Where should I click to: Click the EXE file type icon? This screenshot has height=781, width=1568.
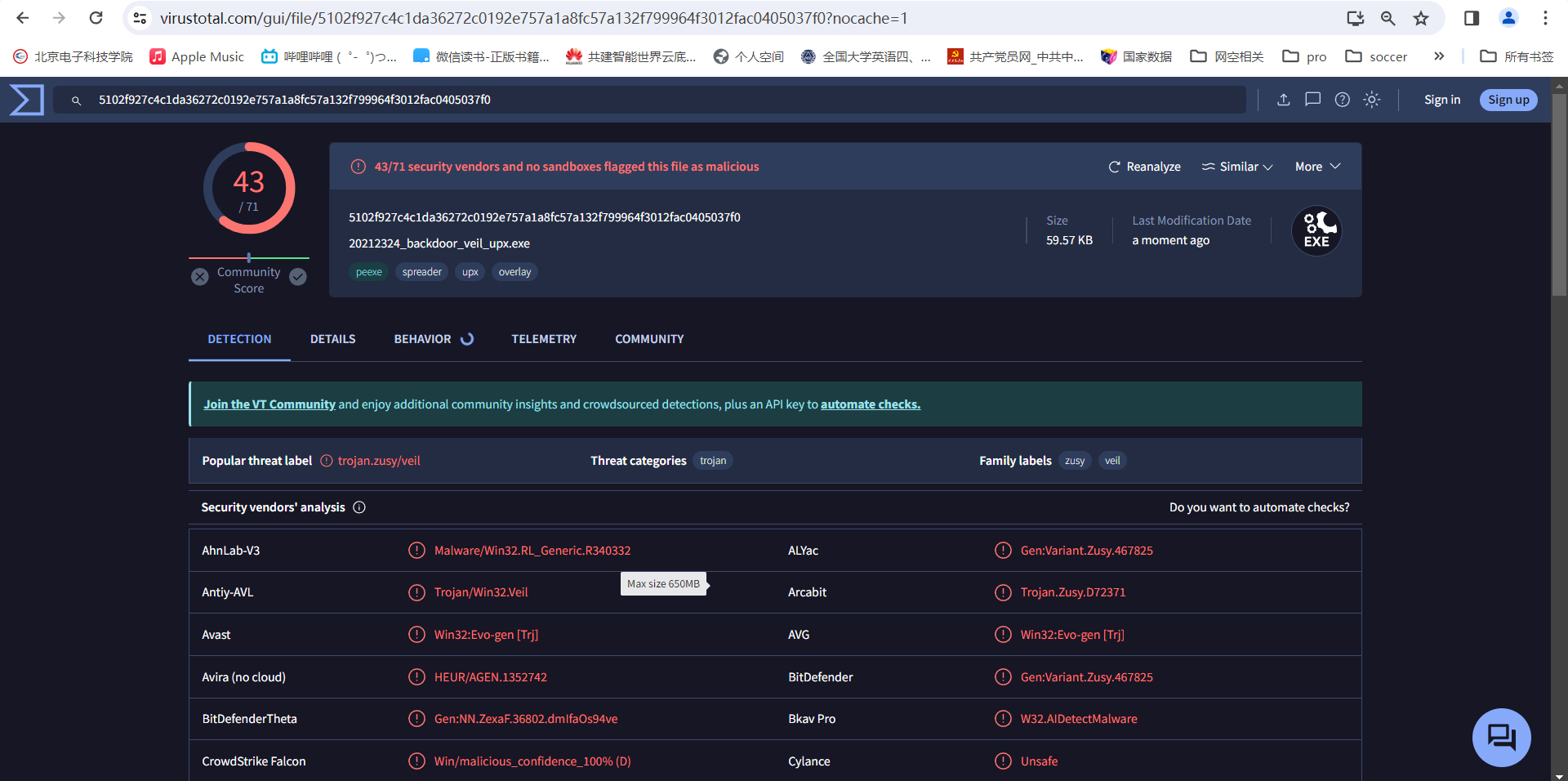pos(1316,230)
